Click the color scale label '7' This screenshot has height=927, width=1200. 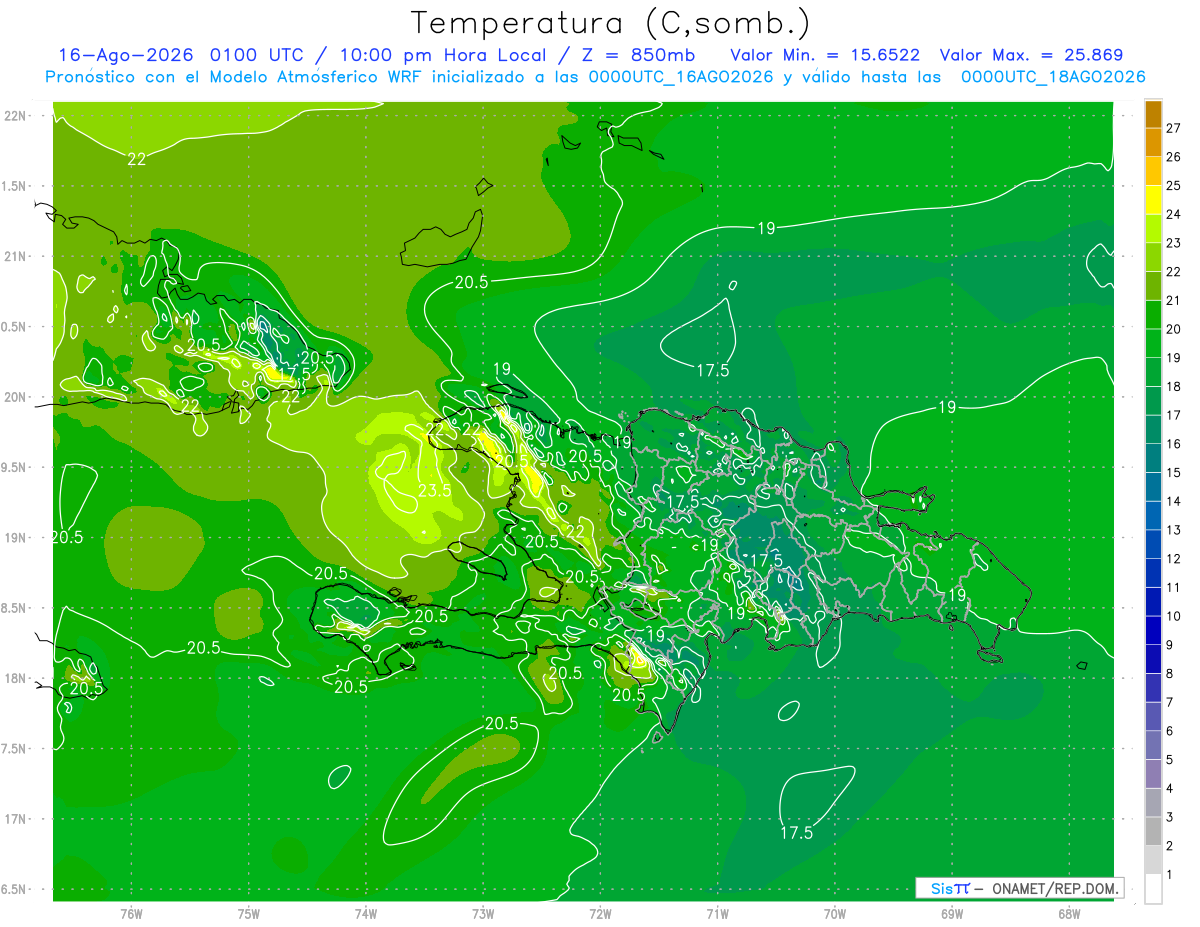pyautogui.click(x=1170, y=702)
